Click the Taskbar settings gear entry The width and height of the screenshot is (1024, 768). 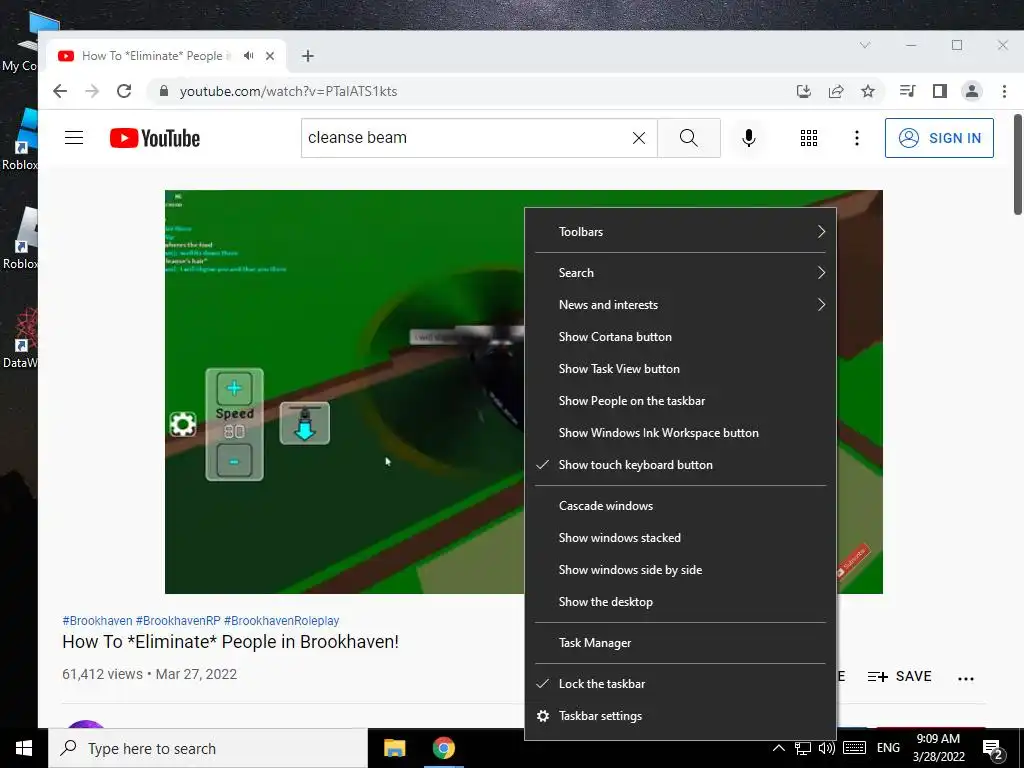(680, 716)
